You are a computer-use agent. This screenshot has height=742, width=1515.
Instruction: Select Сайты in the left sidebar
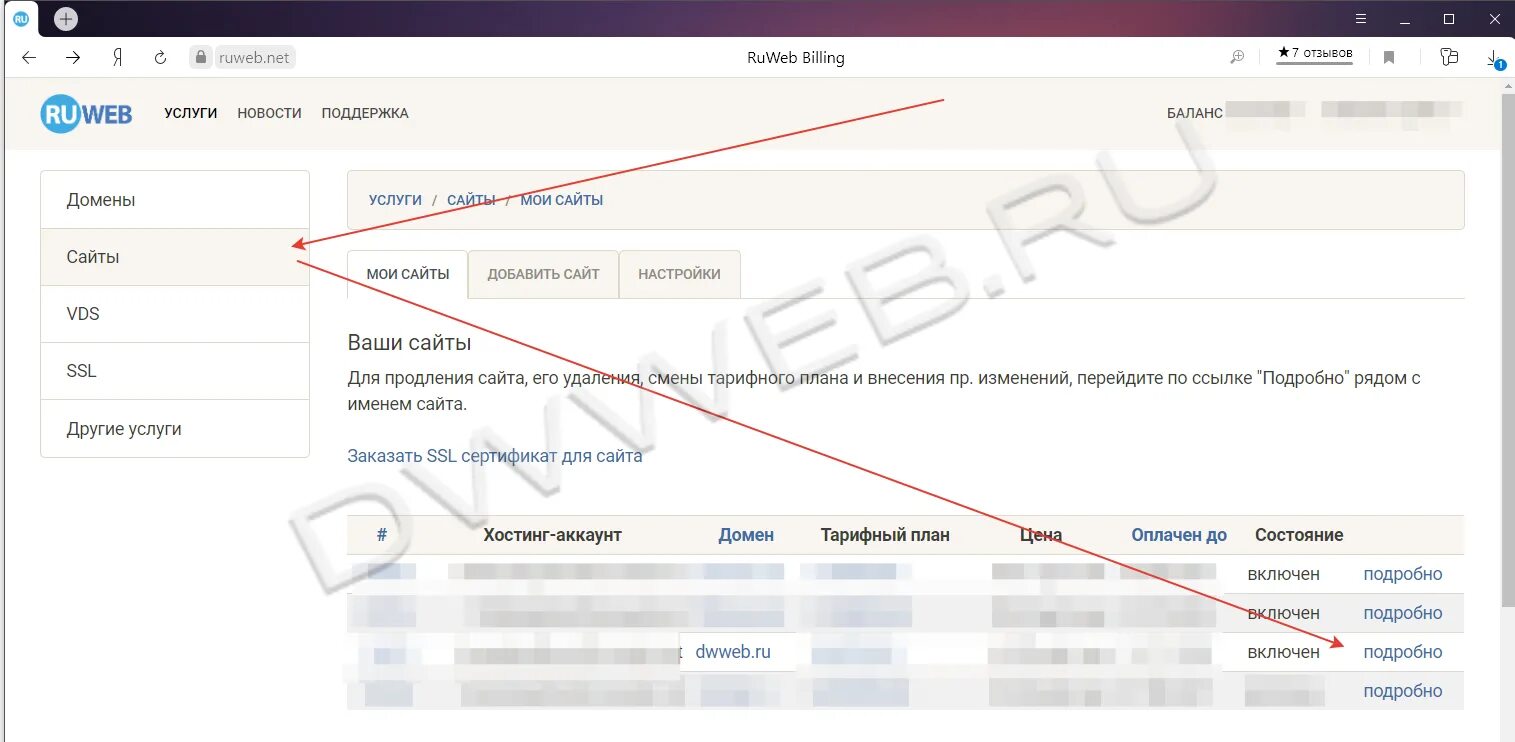(x=175, y=257)
